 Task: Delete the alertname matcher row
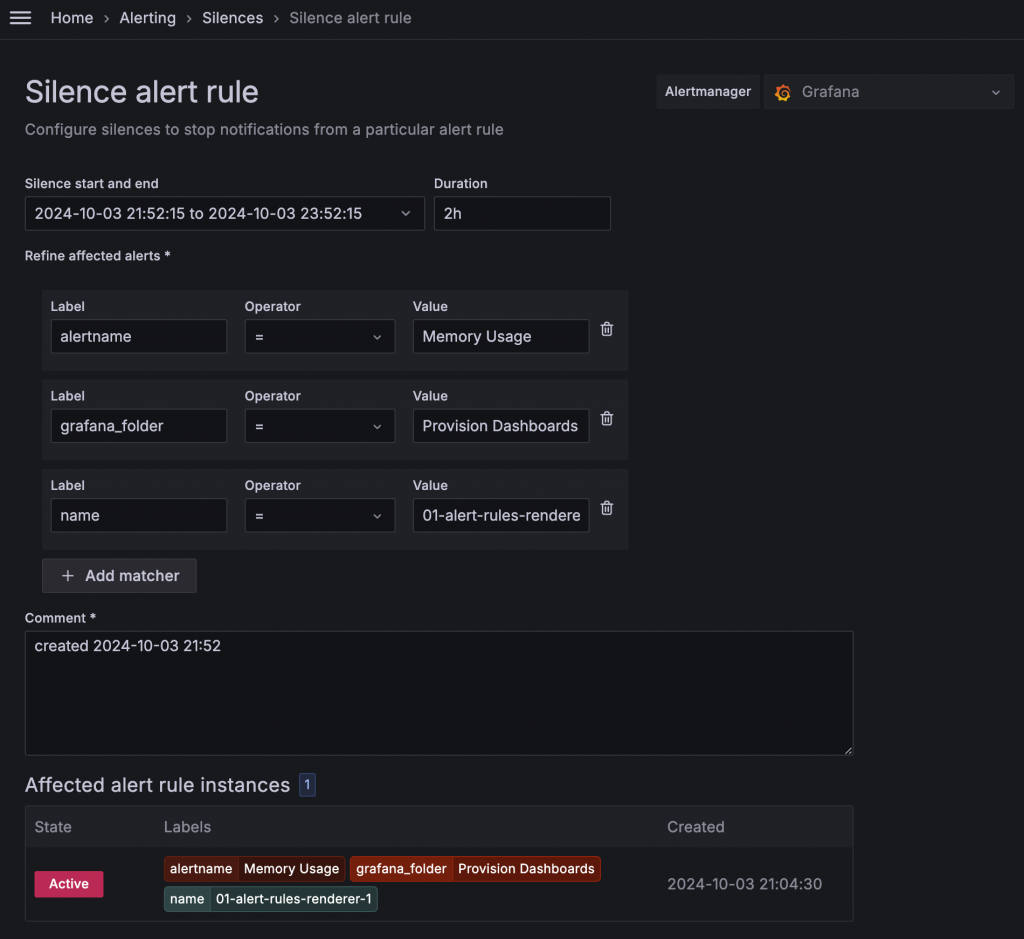(607, 329)
